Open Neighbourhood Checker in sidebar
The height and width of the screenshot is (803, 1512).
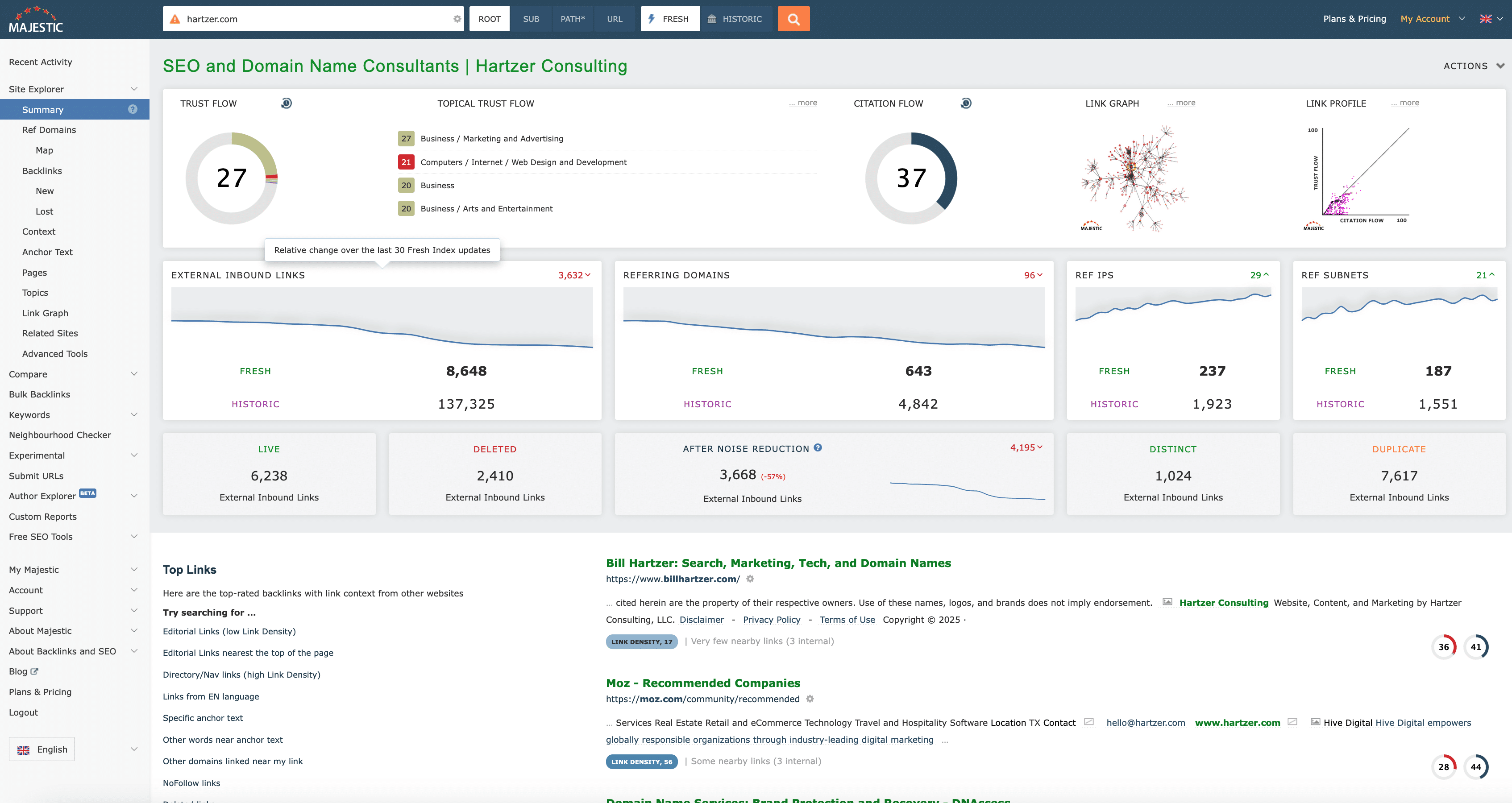[60, 435]
